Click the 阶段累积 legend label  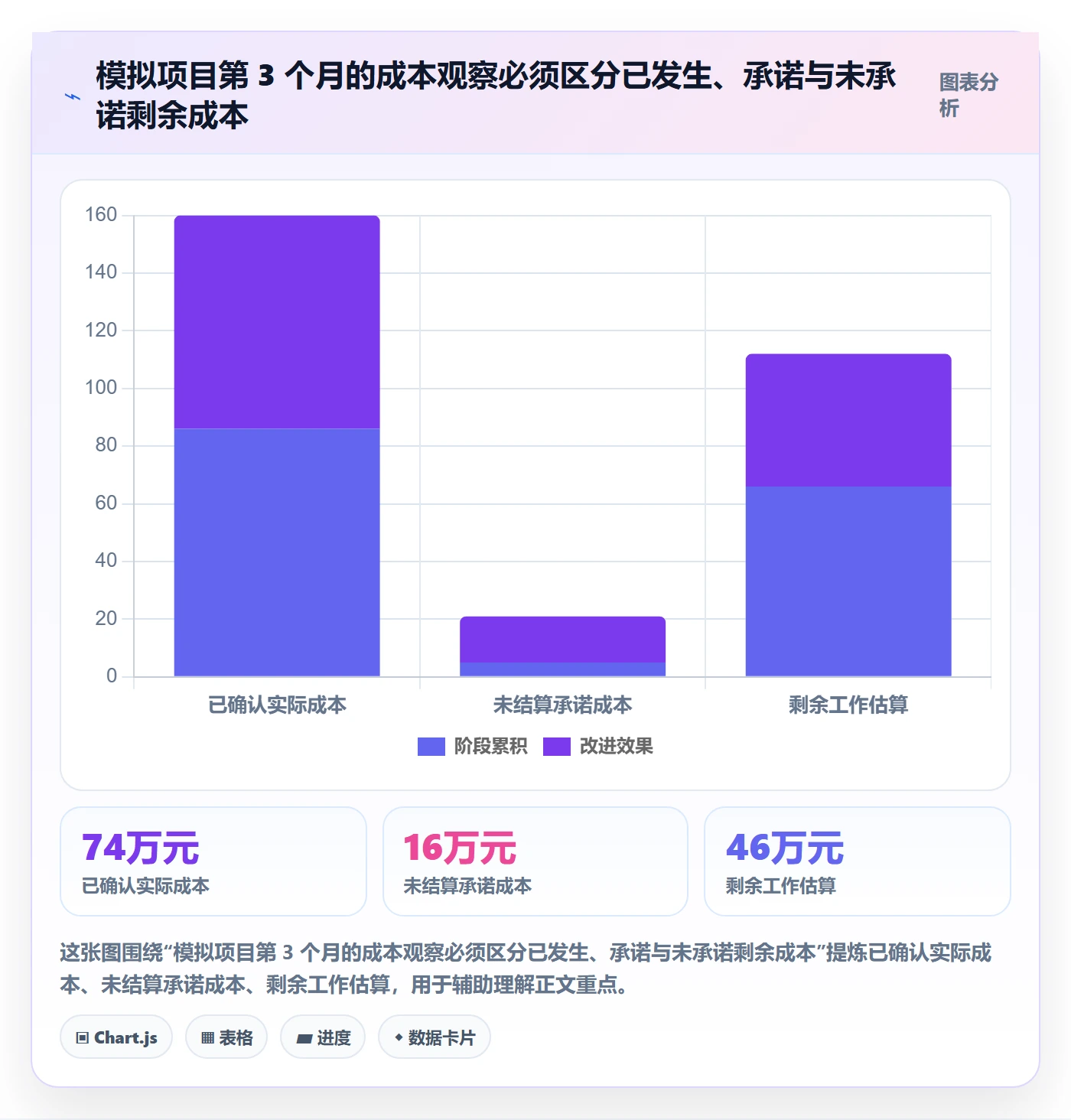pos(490,747)
